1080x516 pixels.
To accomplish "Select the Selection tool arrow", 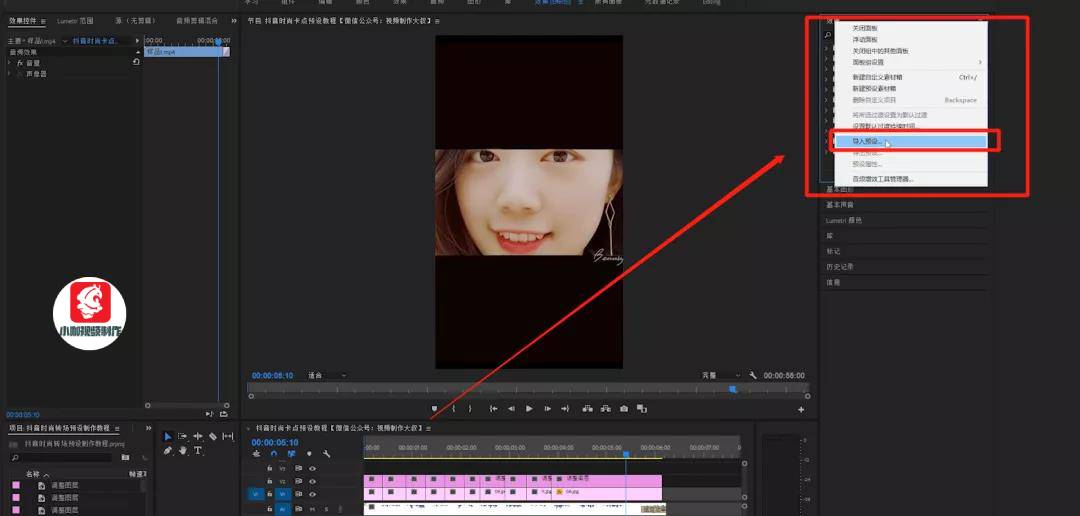I will pyautogui.click(x=167, y=437).
